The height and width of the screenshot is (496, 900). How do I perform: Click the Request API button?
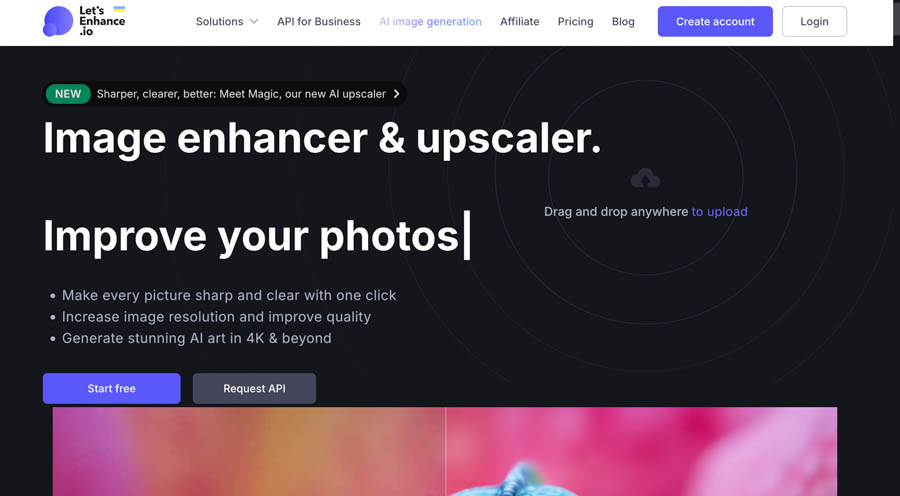tap(254, 389)
